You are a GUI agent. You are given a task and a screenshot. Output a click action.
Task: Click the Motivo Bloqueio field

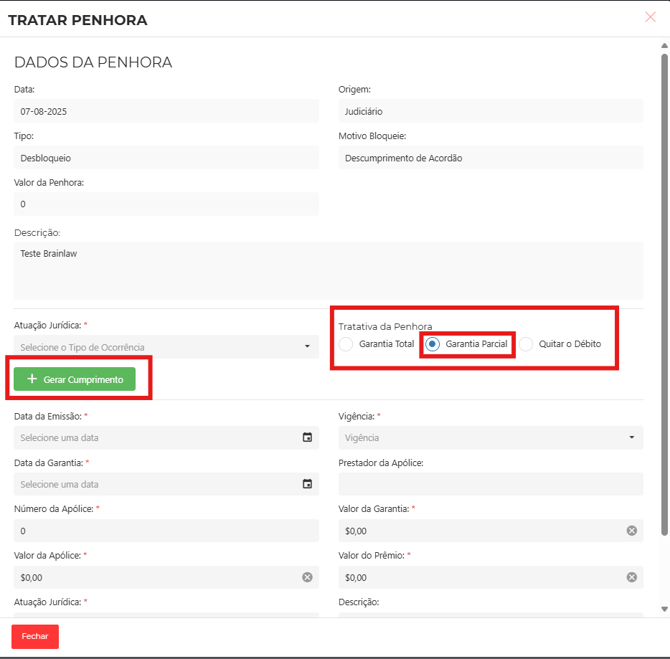point(490,158)
